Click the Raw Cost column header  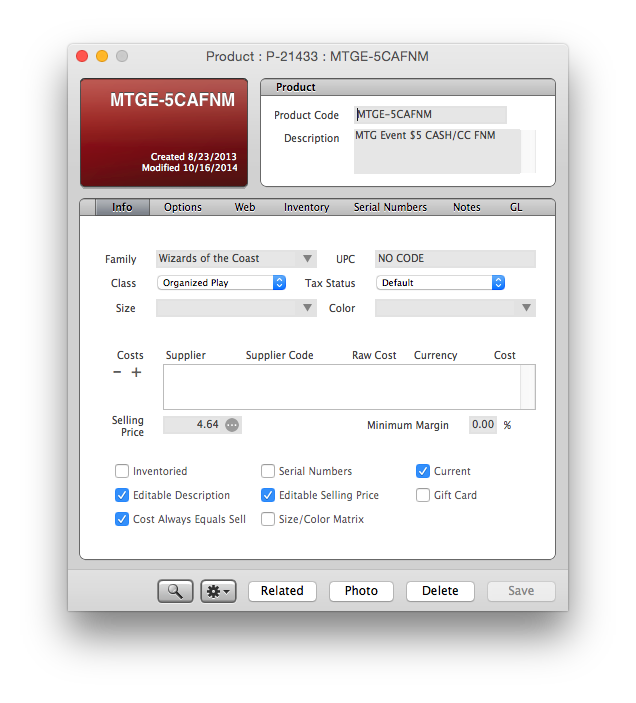[x=374, y=355]
